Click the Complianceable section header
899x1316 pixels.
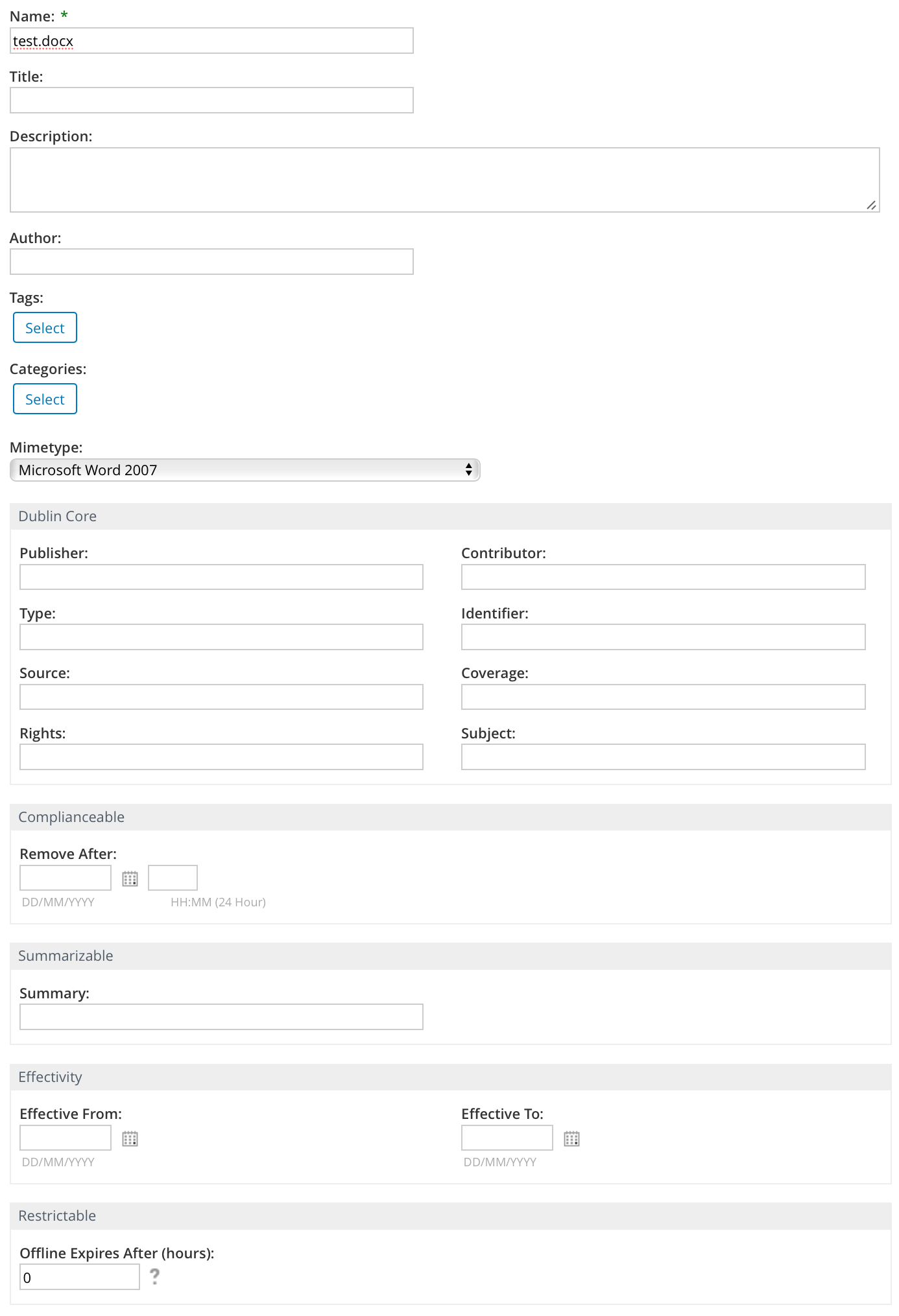[451, 817]
